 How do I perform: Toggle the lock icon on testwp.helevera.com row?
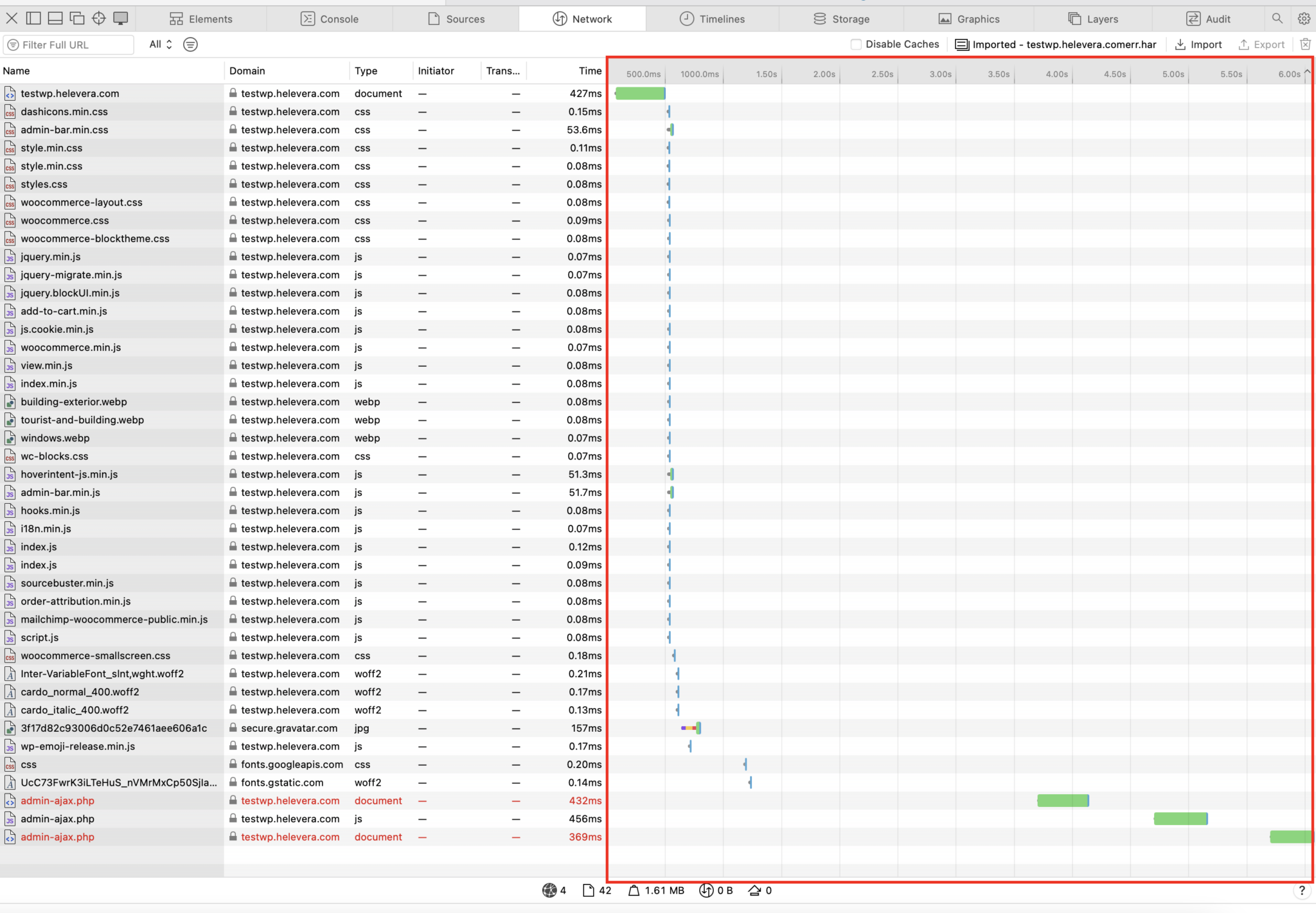tap(233, 93)
